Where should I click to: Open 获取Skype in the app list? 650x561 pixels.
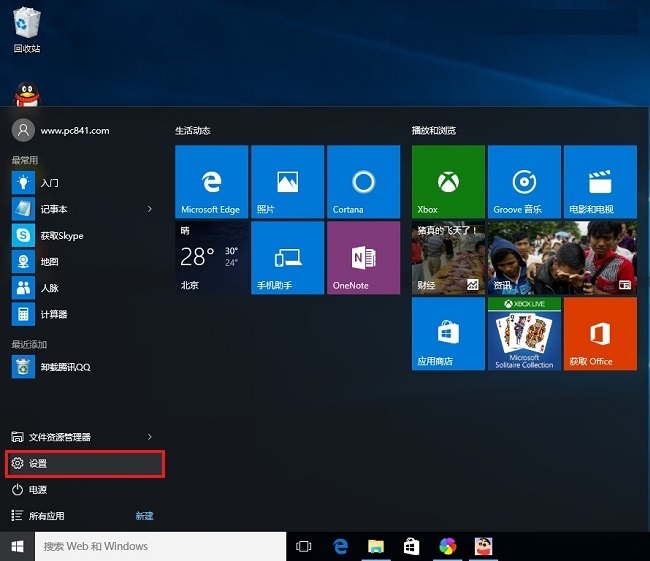click(83, 236)
